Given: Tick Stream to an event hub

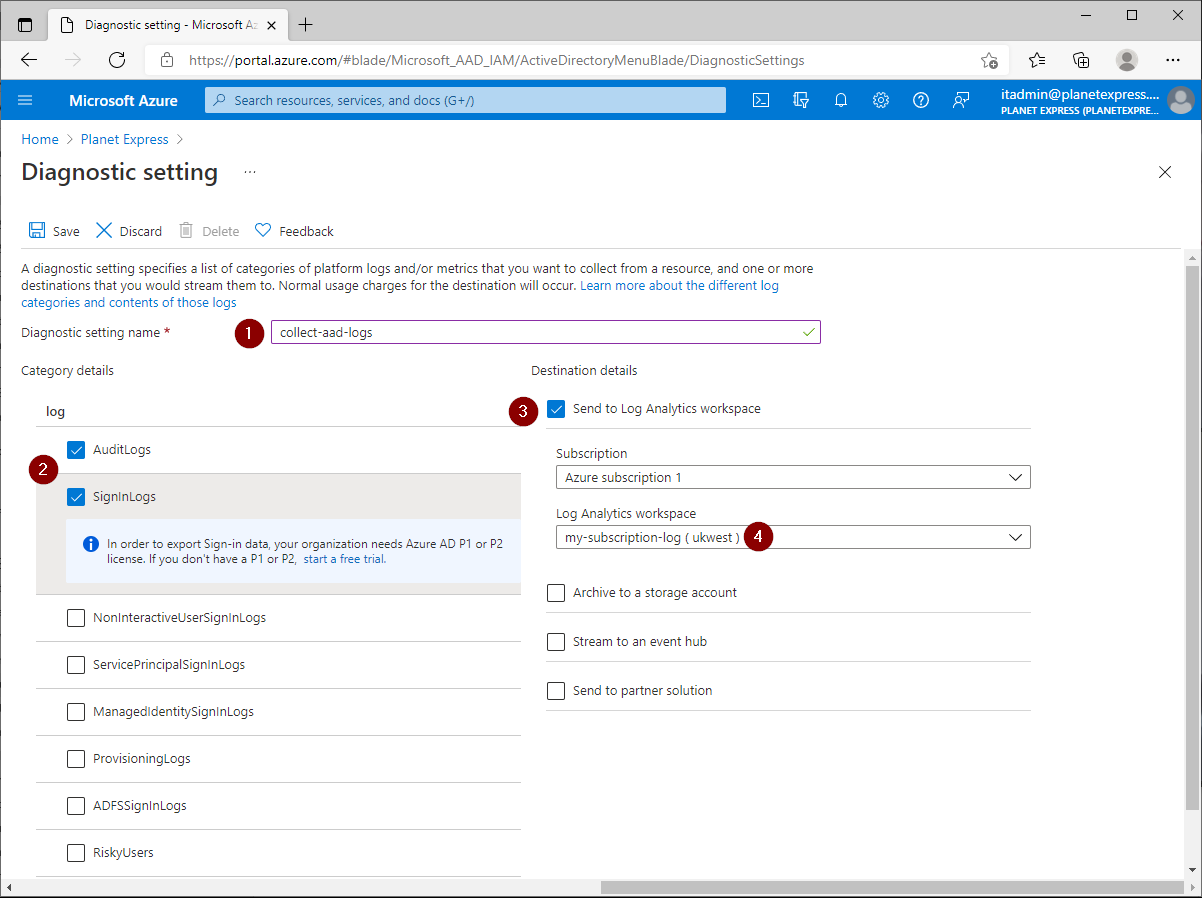Looking at the screenshot, I should pyautogui.click(x=556, y=642).
